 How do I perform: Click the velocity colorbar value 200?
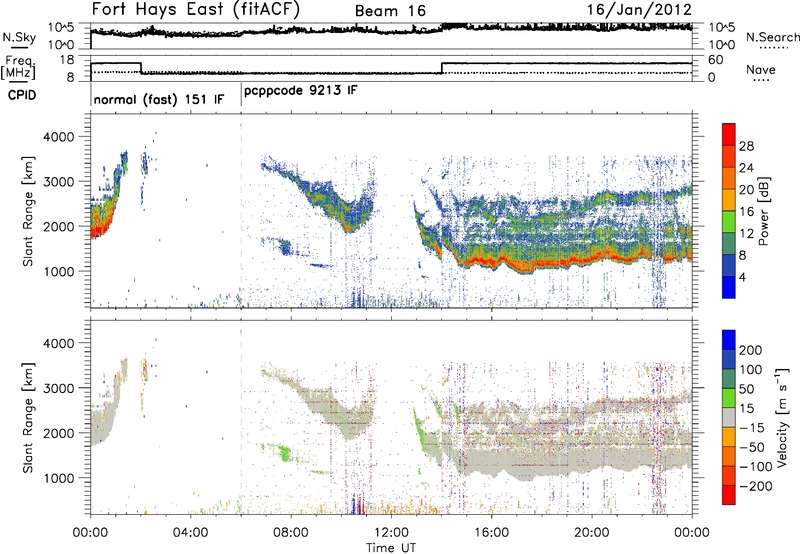751,350
